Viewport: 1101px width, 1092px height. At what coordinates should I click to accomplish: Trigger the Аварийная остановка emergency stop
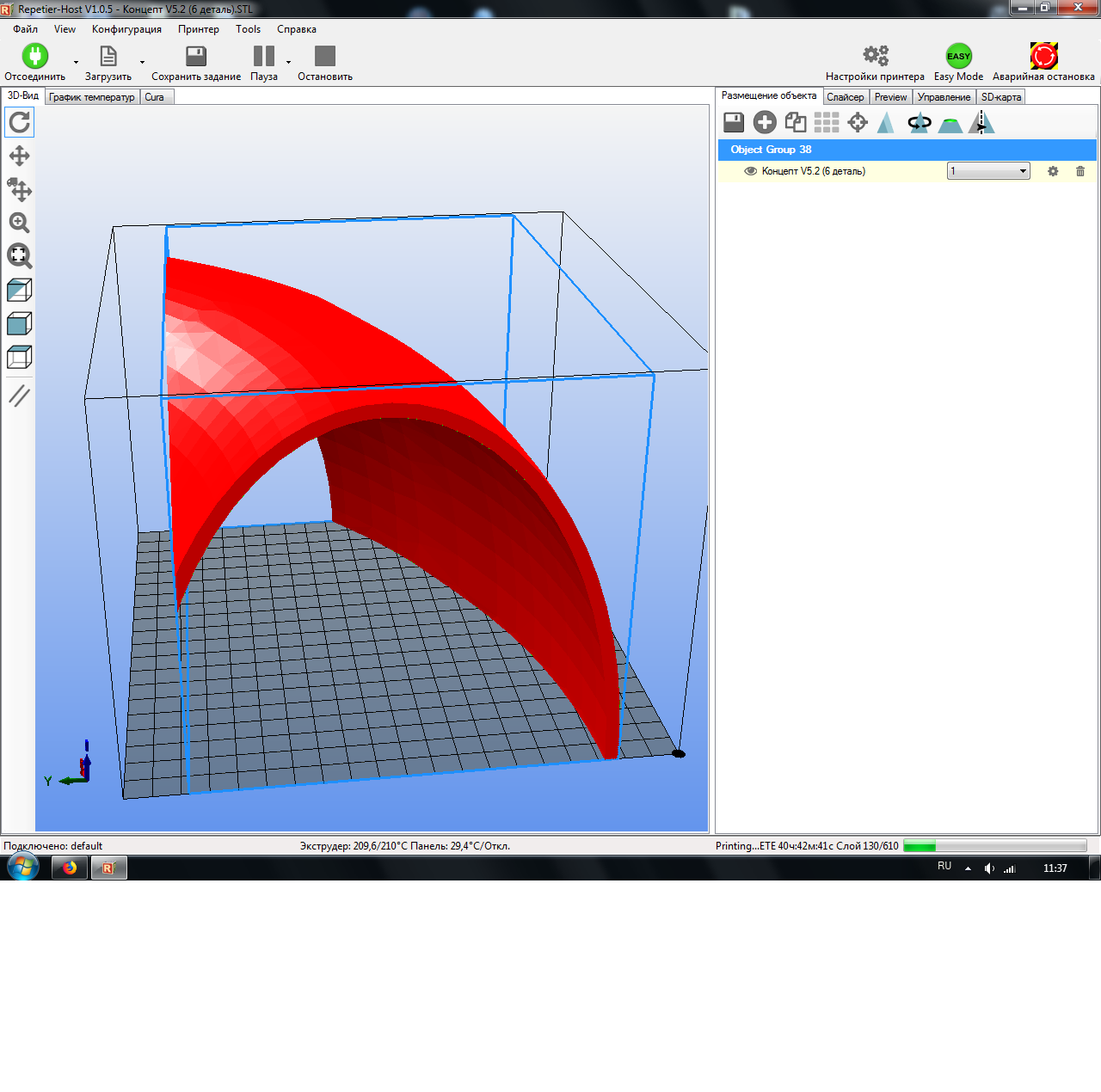point(1043,54)
